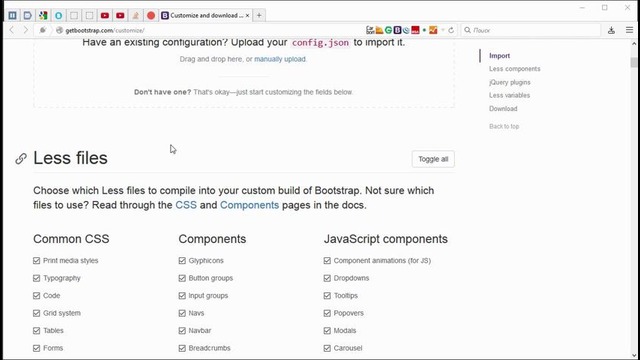Click the JavaScript components heading
Image resolution: width=640 pixels, height=360 pixels.
(x=386, y=239)
